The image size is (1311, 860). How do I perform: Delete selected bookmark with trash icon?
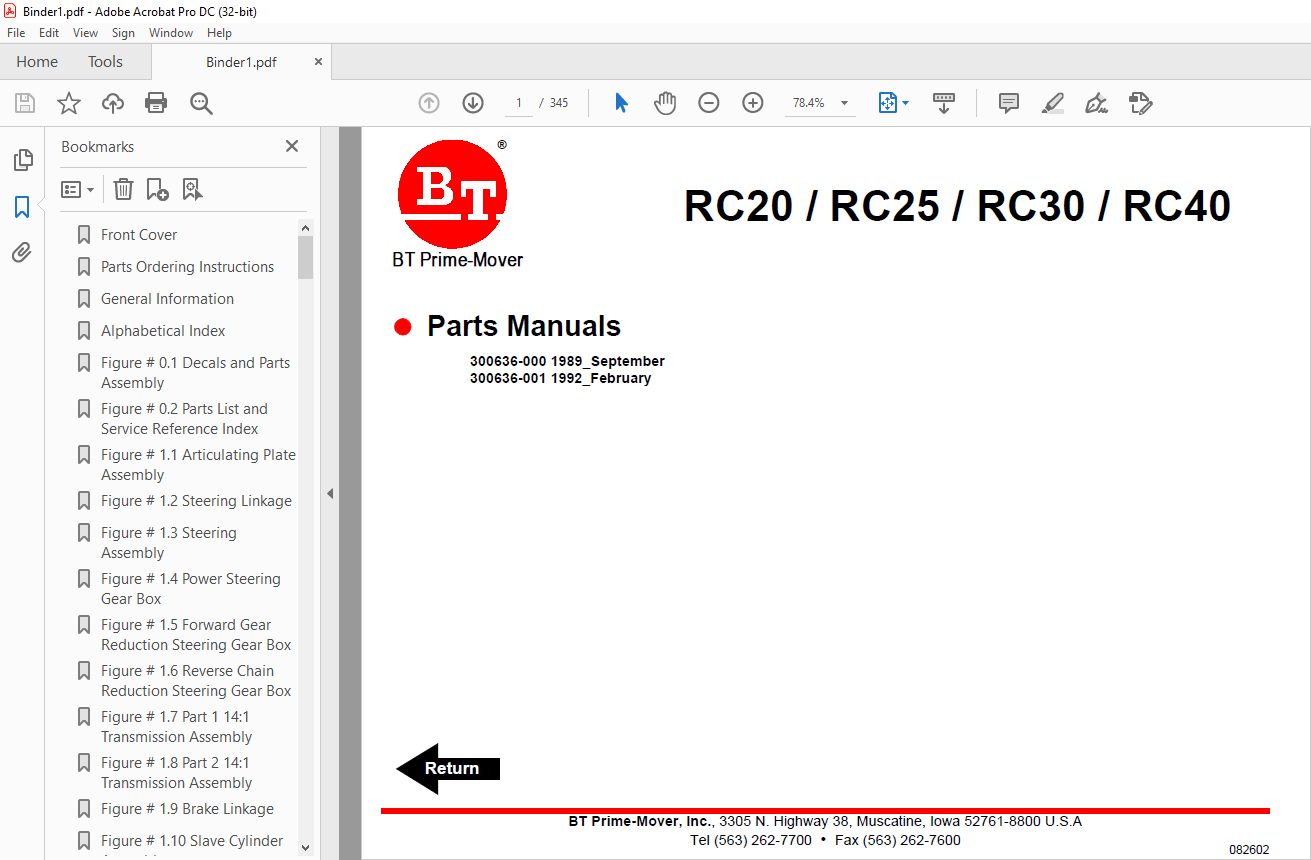123,189
